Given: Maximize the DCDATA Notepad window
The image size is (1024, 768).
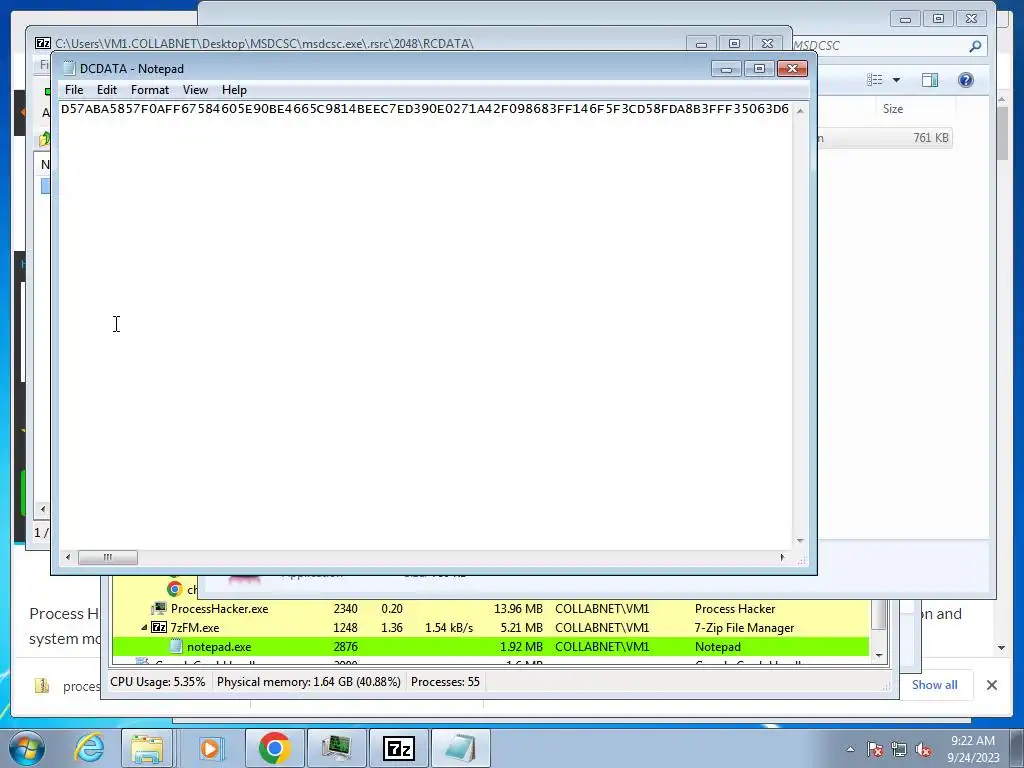Looking at the screenshot, I should [x=759, y=69].
